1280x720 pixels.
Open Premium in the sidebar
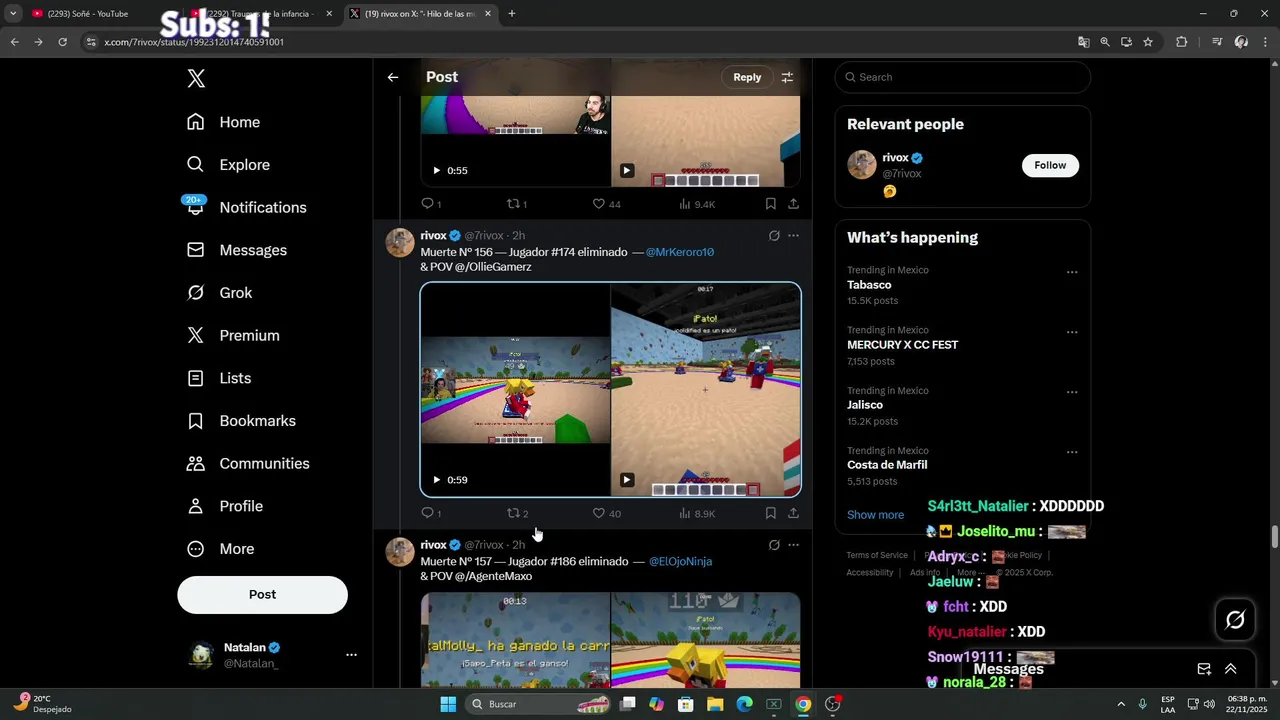(234, 335)
